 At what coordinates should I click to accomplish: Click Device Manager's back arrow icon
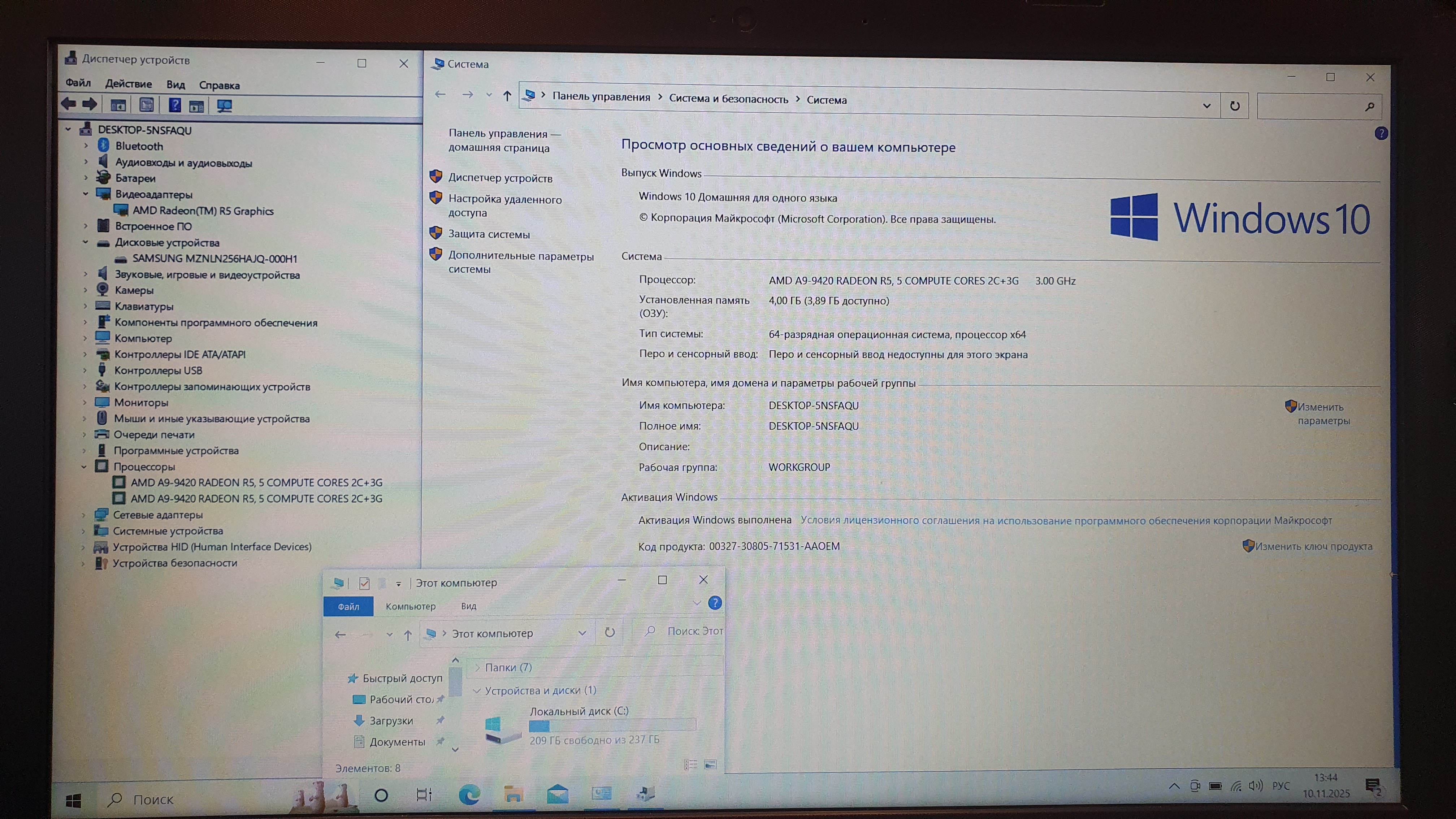tap(69, 104)
